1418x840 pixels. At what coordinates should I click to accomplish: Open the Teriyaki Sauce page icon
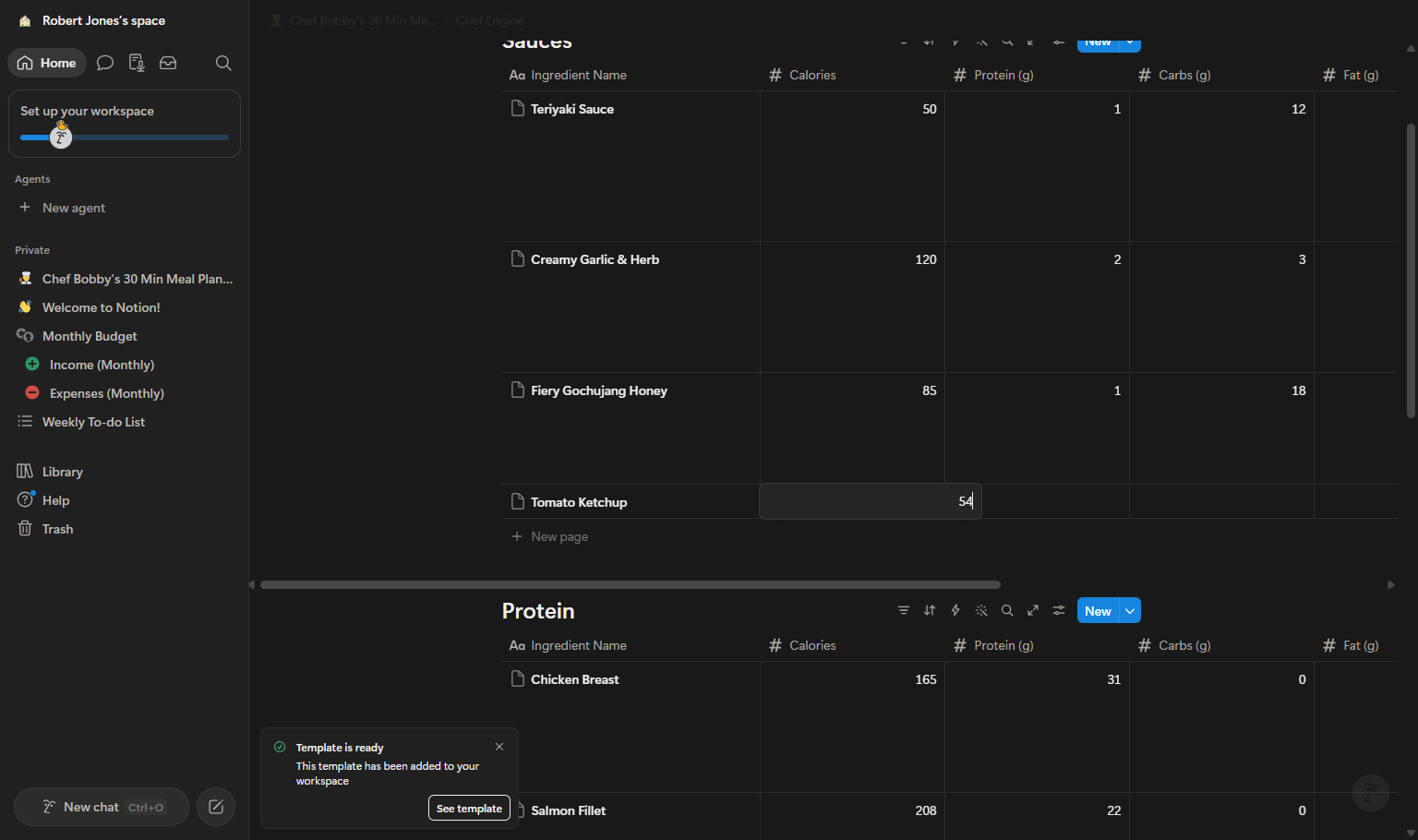tap(518, 108)
